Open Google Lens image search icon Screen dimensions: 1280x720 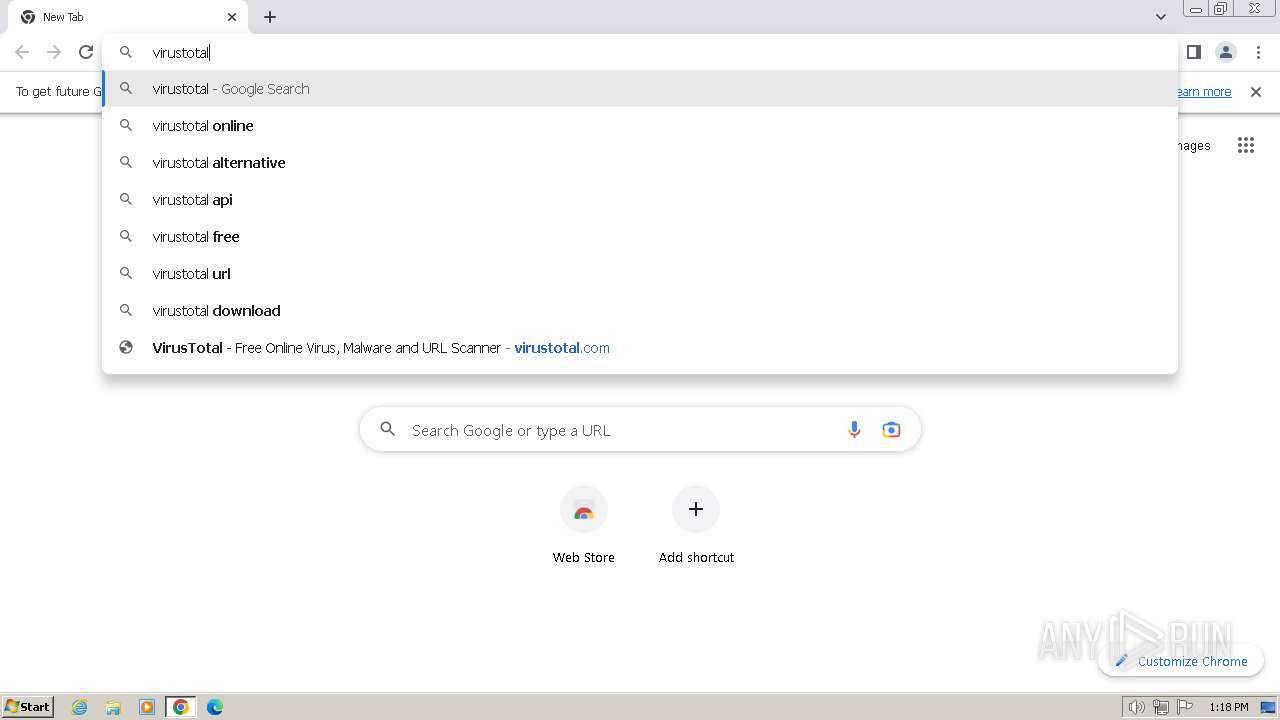point(891,430)
